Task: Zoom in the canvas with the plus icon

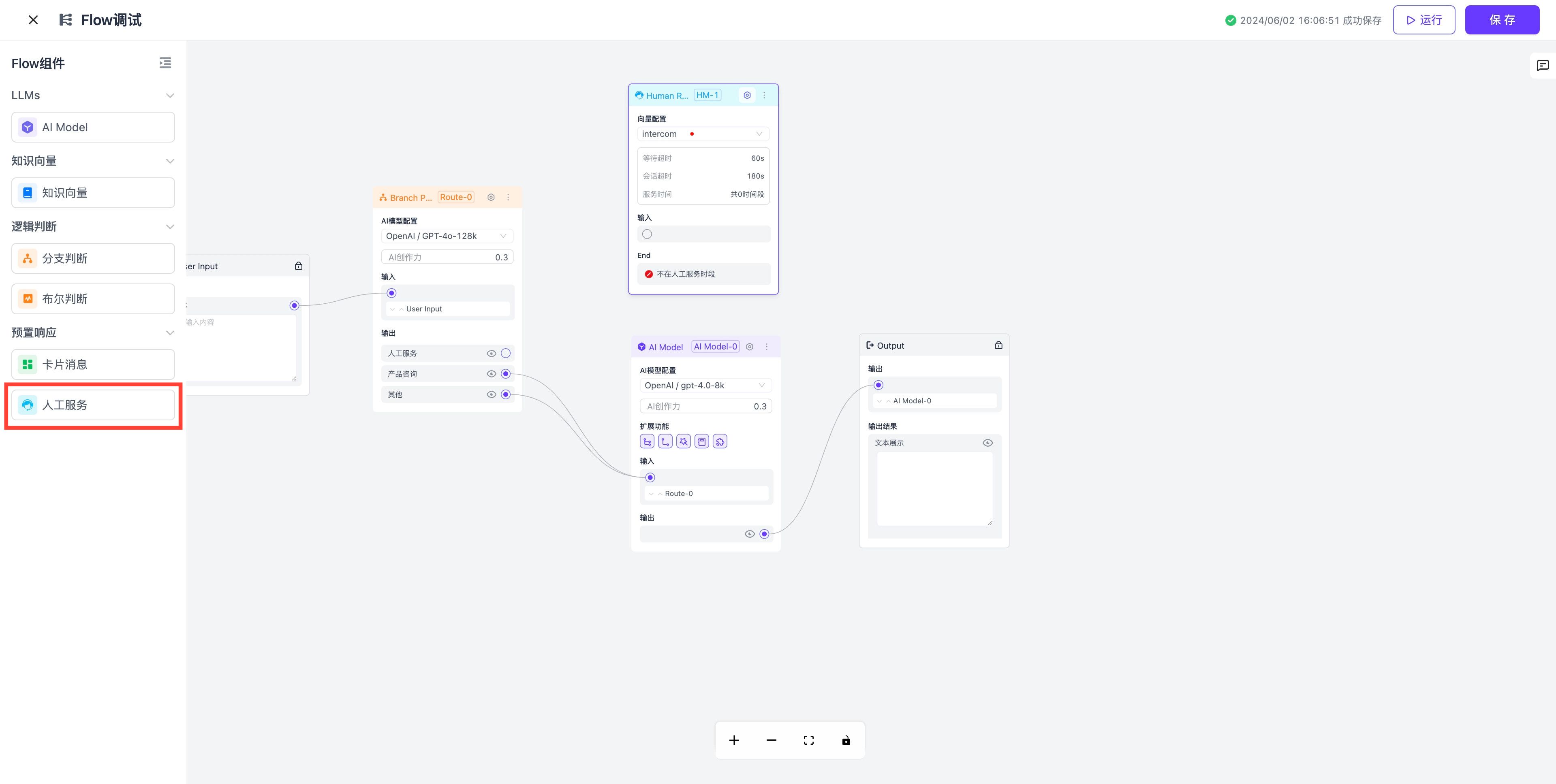Action: 734,741
